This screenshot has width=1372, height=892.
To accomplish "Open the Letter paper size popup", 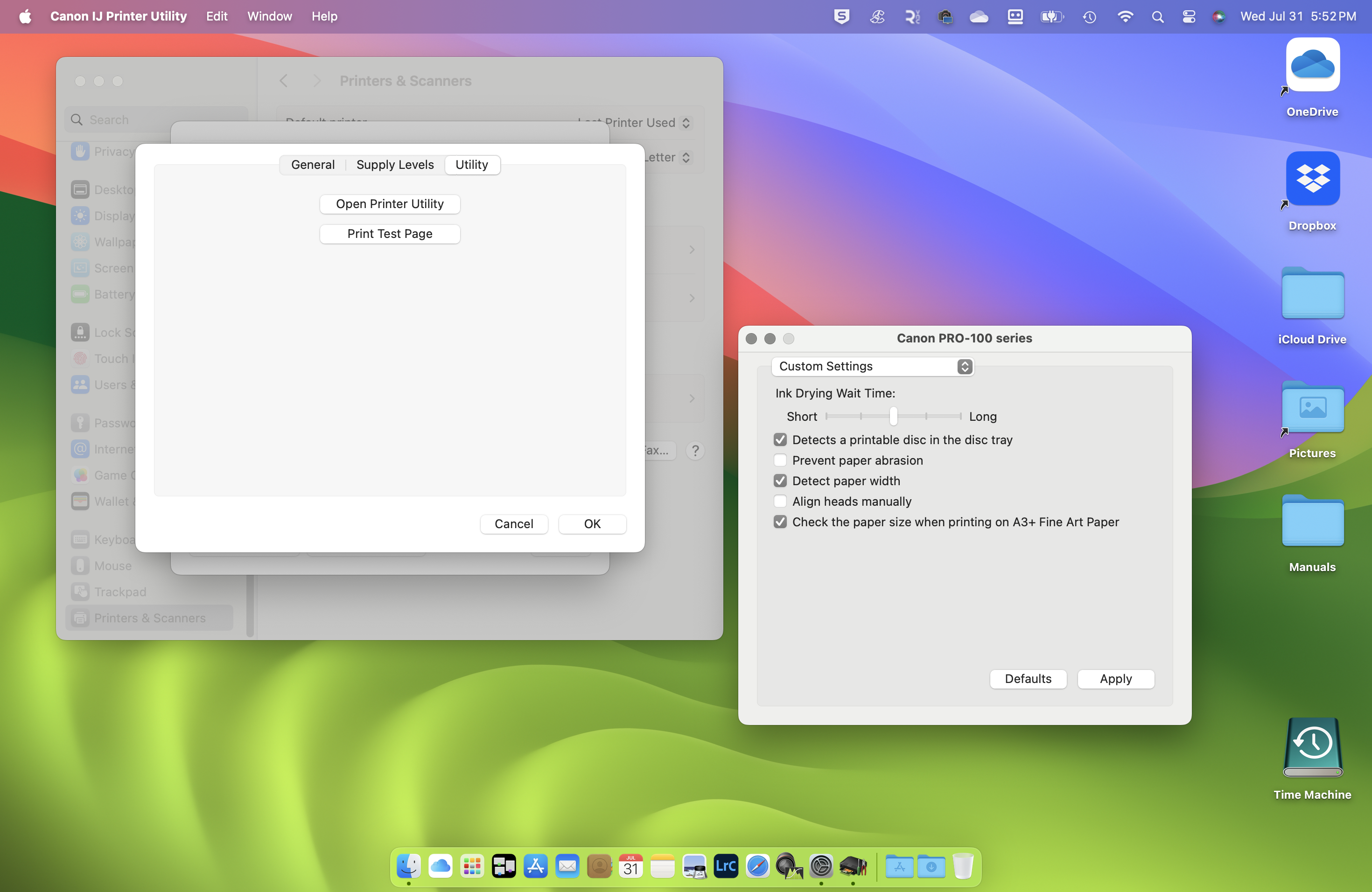I will [686, 158].
